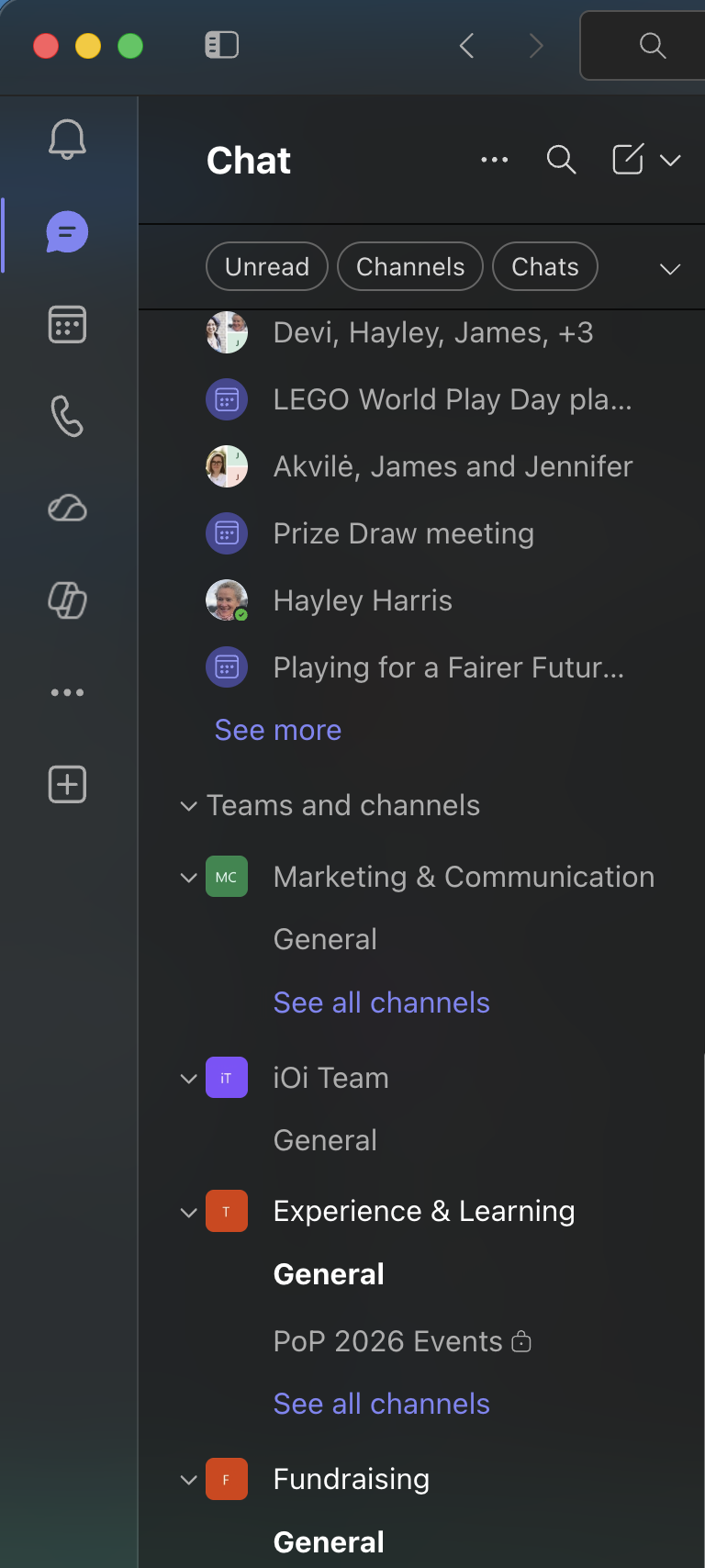The image size is (705, 1568).
Task: Show more apps via sidebar ellipsis
Action: pos(67,693)
